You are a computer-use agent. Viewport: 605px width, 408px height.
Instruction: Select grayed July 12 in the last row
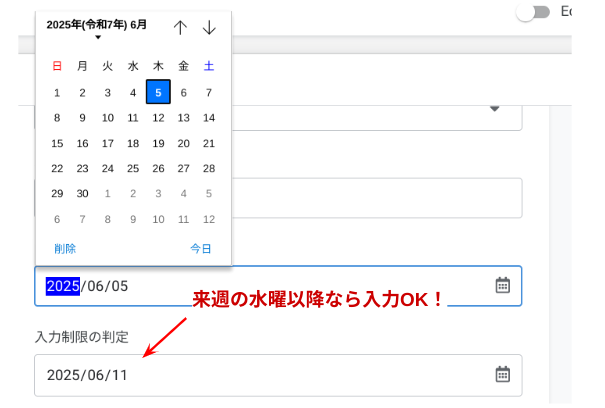[x=209, y=219]
